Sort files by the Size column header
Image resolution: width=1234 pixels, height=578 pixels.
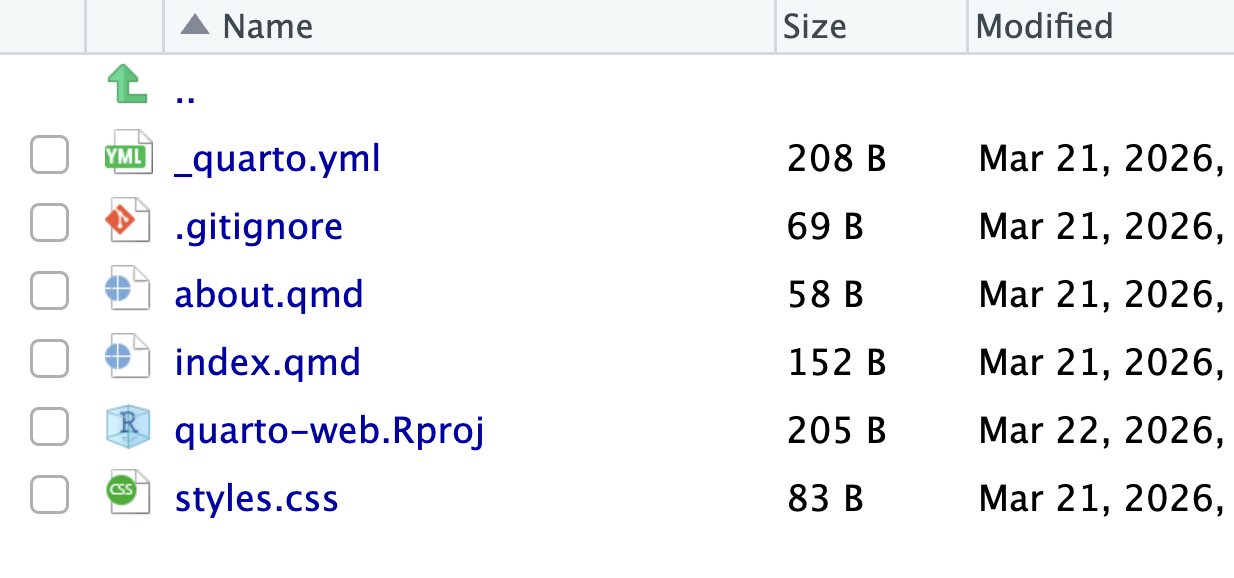point(814,26)
